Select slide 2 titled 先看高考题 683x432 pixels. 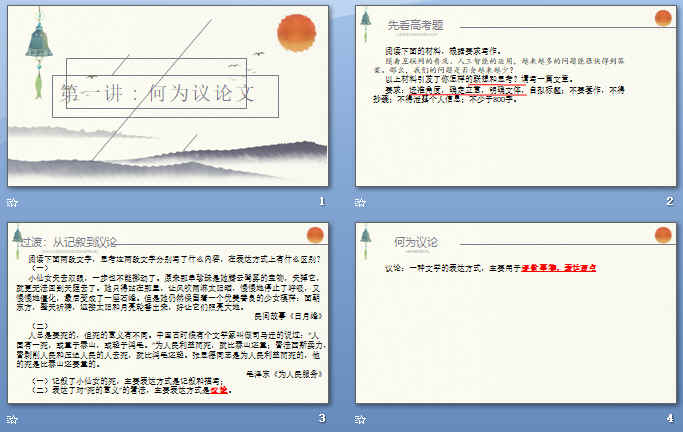tap(516, 96)
